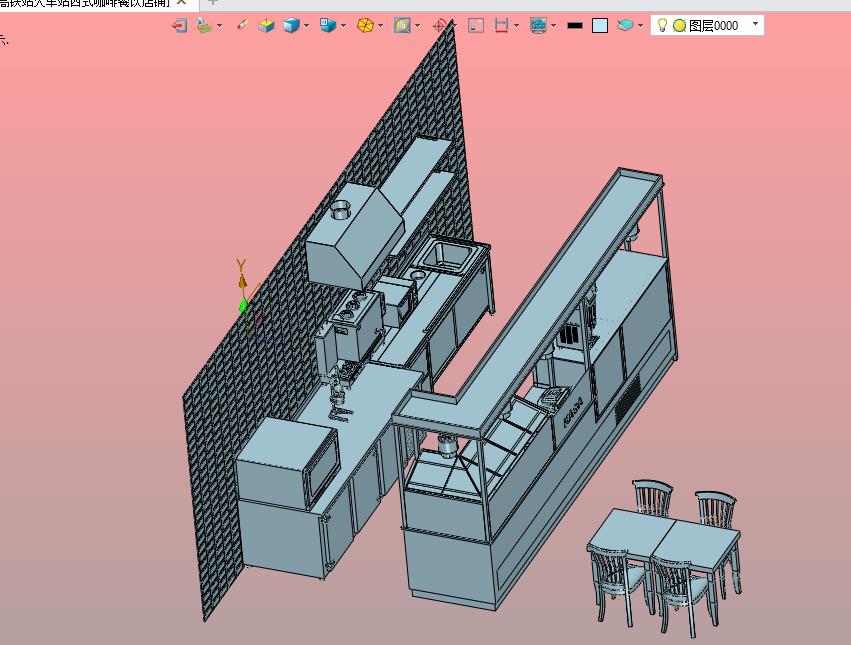Screen dimensions: 851x645
Task: Click the light blue face color swatch
Action: click(x=600, y=26)
